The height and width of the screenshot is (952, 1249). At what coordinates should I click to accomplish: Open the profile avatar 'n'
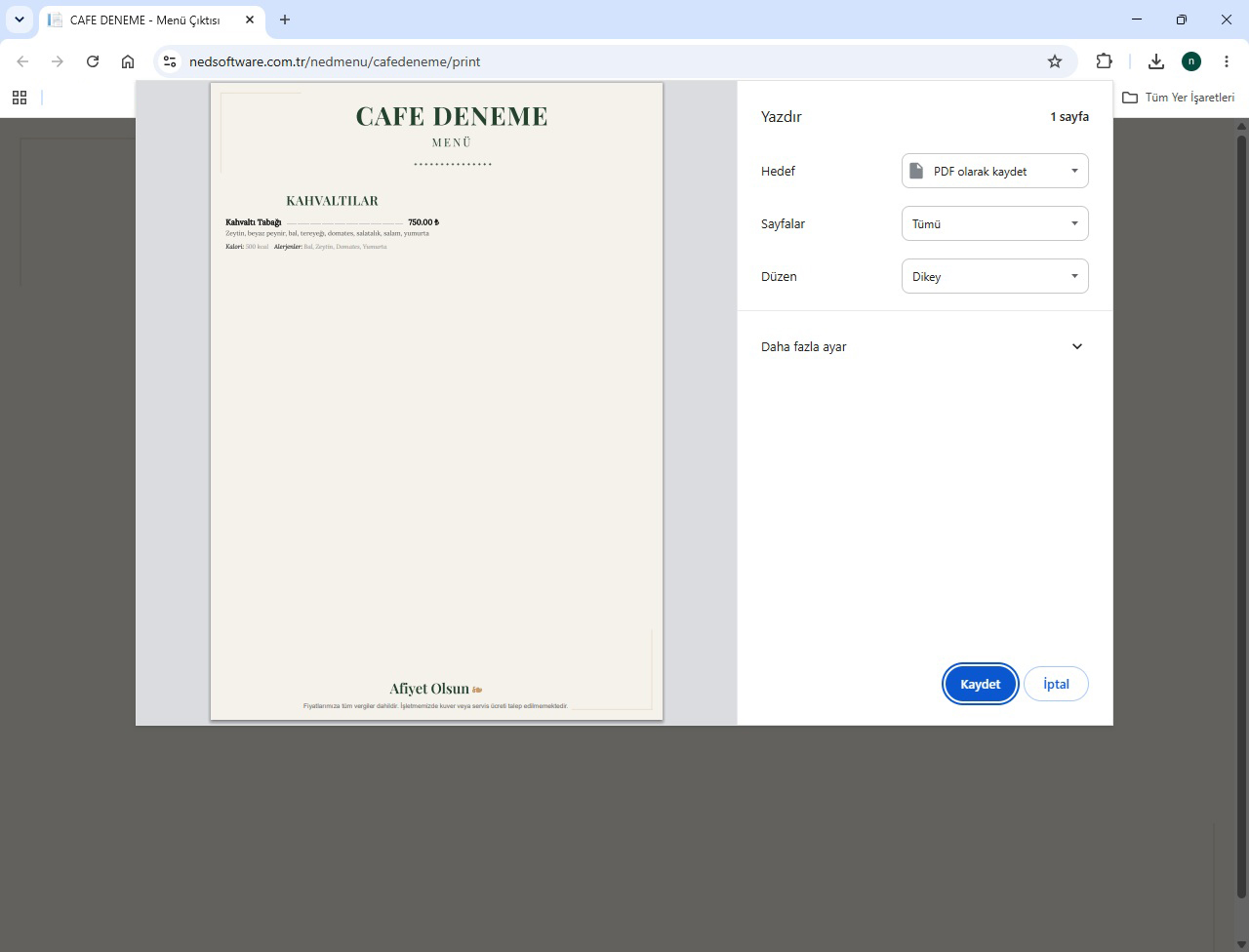(x=1191, y=61)
